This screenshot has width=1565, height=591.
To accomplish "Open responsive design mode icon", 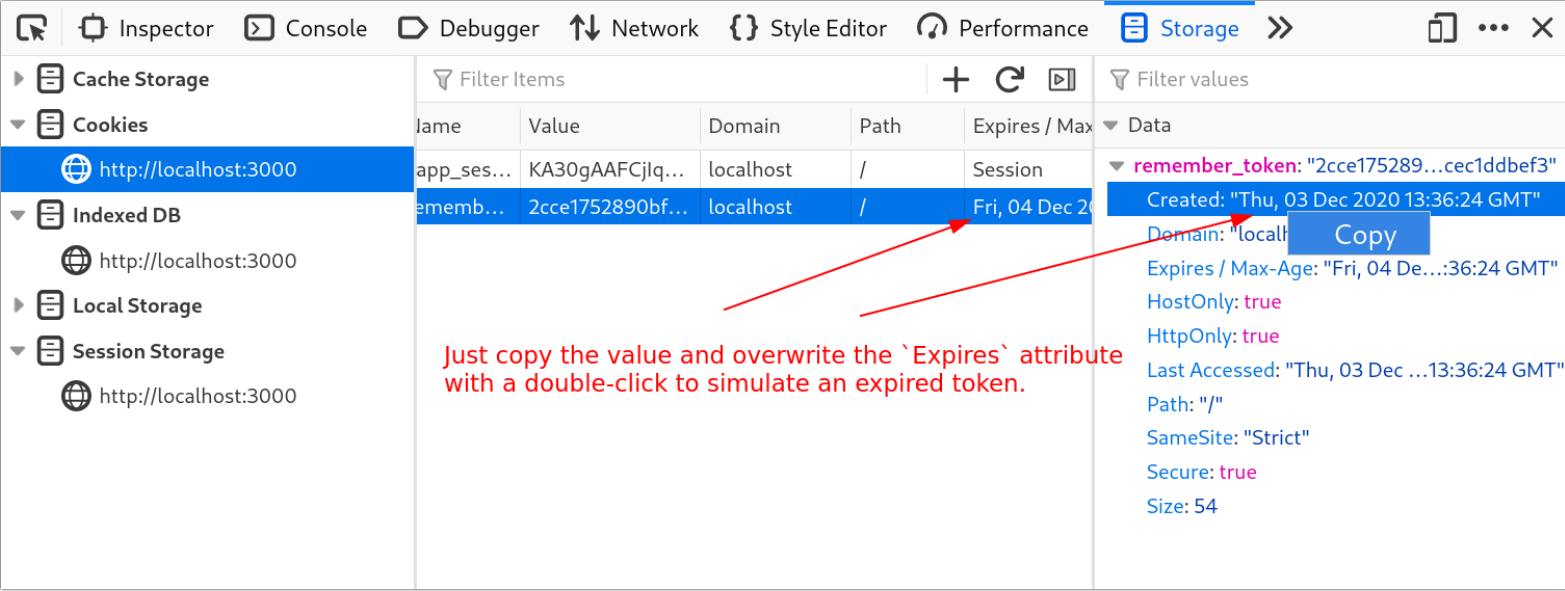I will pos(1442,28).
